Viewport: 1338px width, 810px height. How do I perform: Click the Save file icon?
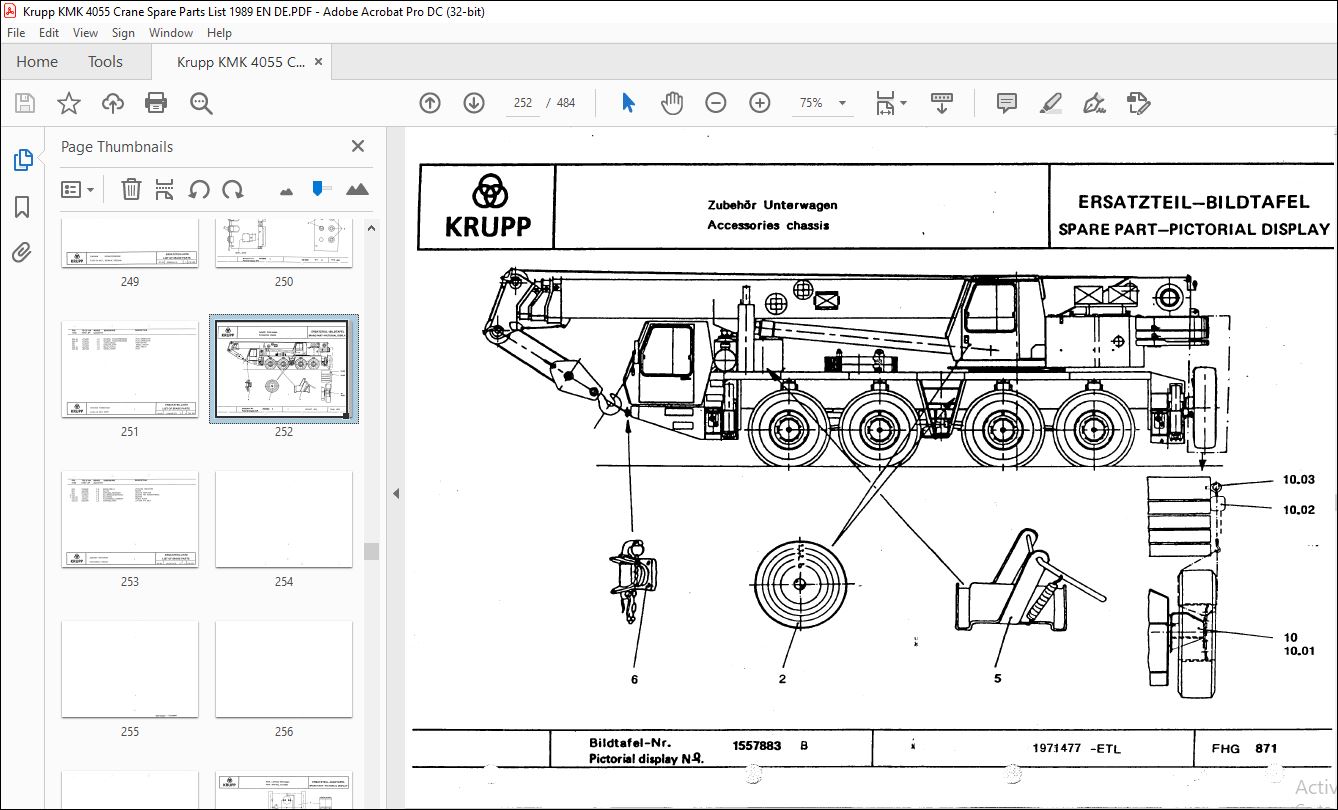click(x=25, y=103)
